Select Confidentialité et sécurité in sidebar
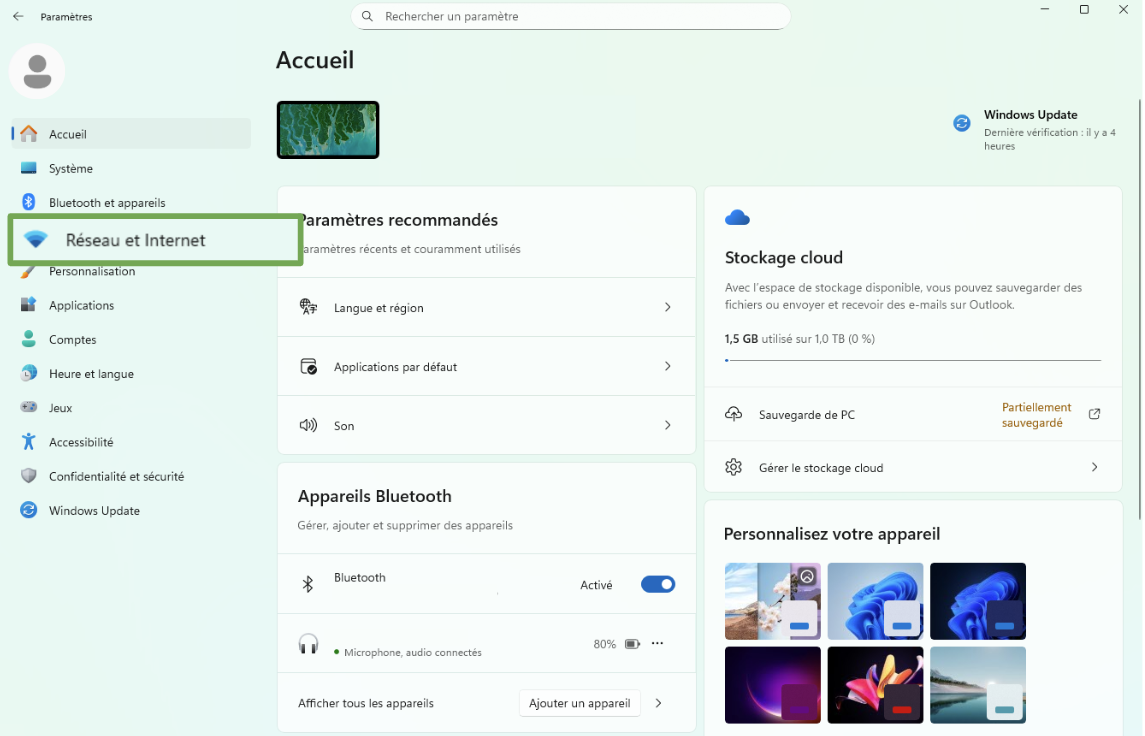This screenshot has width=1145, height=736. (116, 476)
